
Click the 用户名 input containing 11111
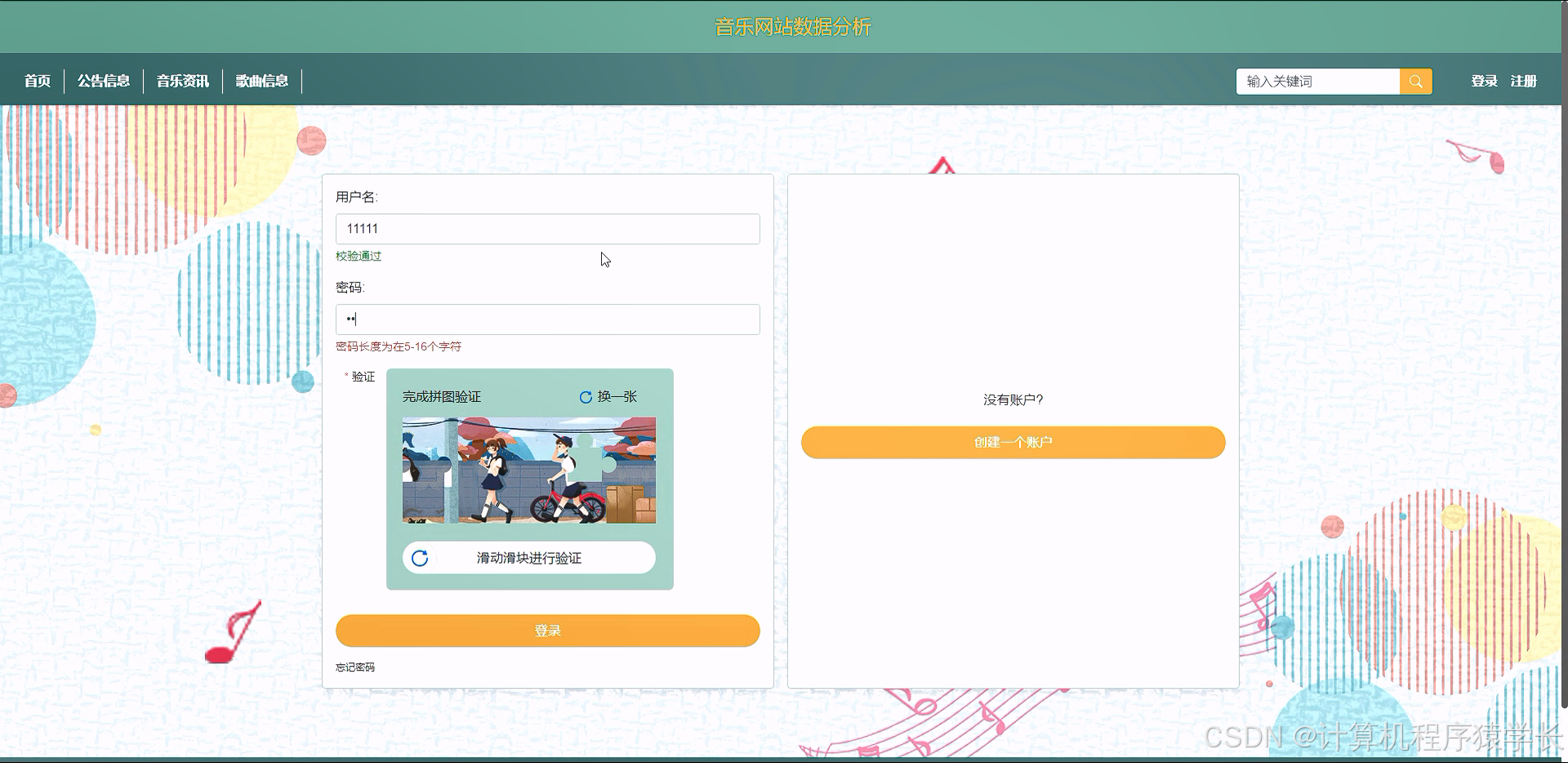click(x=547, y=229)
